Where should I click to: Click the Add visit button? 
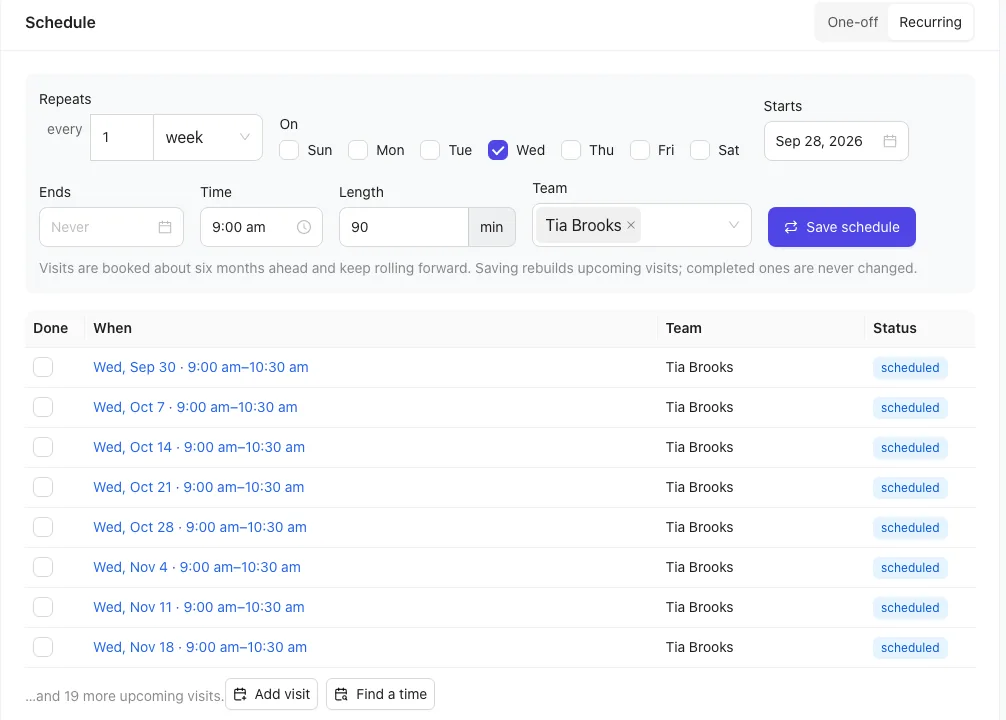pos(271,694)
